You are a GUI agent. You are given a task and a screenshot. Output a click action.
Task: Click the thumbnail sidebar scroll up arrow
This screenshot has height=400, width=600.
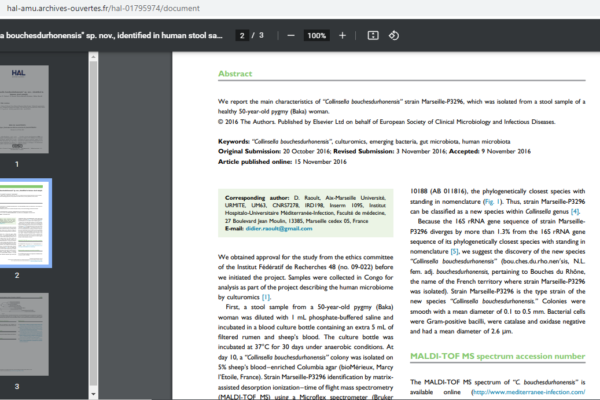[93, 57]
